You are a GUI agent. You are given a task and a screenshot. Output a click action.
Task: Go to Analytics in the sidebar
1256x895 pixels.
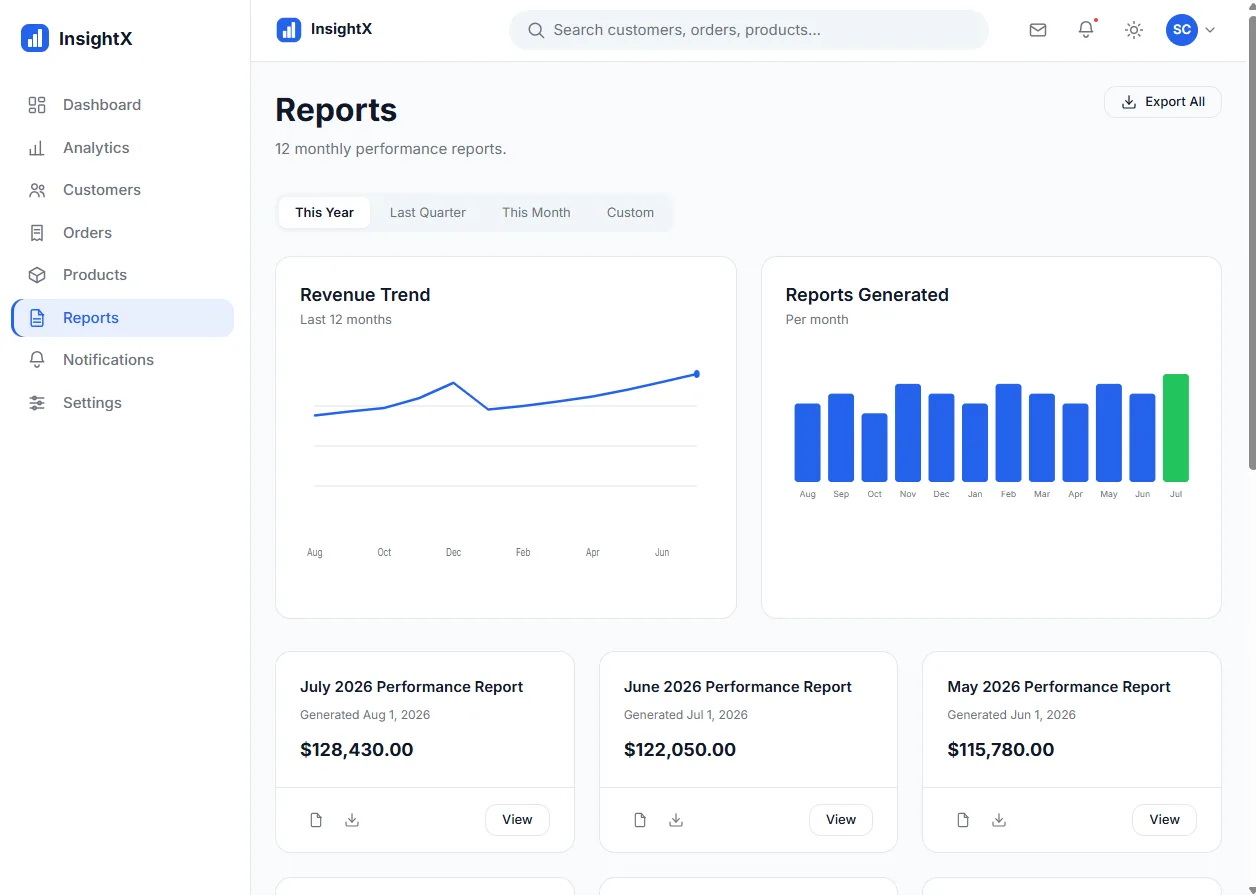coord(122,148)
